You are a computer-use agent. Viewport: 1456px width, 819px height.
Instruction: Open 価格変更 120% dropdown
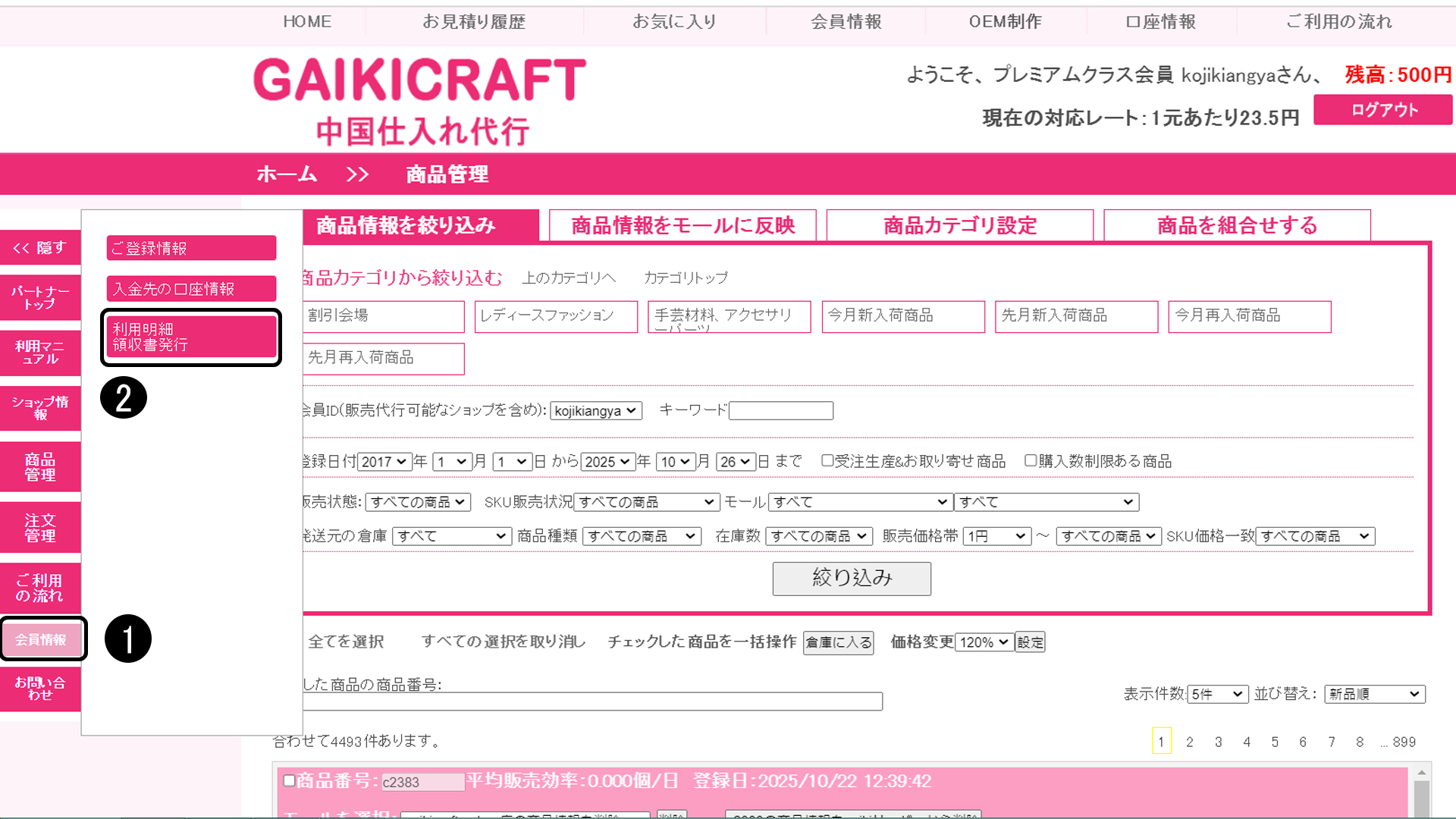pyautogui.click(x=984, y=642)
